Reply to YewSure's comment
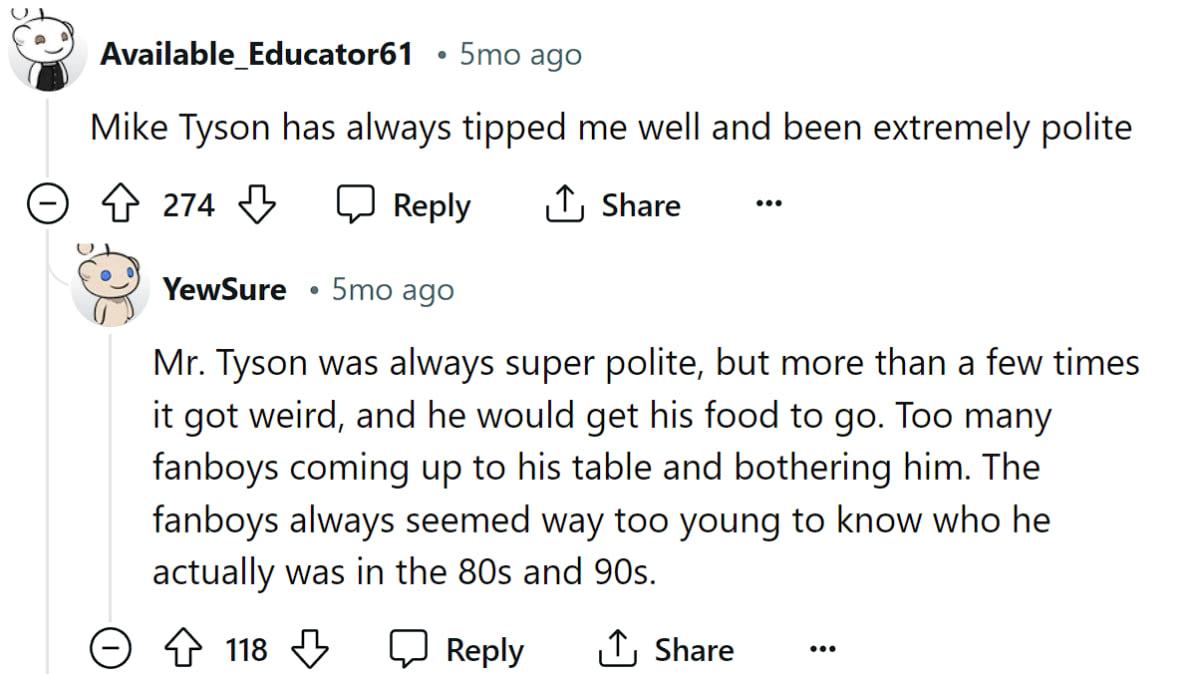1200x674 pixels. coord(457,650)
